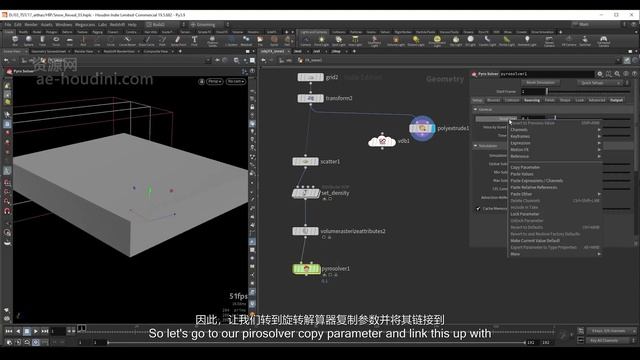The height and width of the screenshot is (360, 640).
Task: Open parameter pane gear settings menu
Action: [x=600, y=74]
